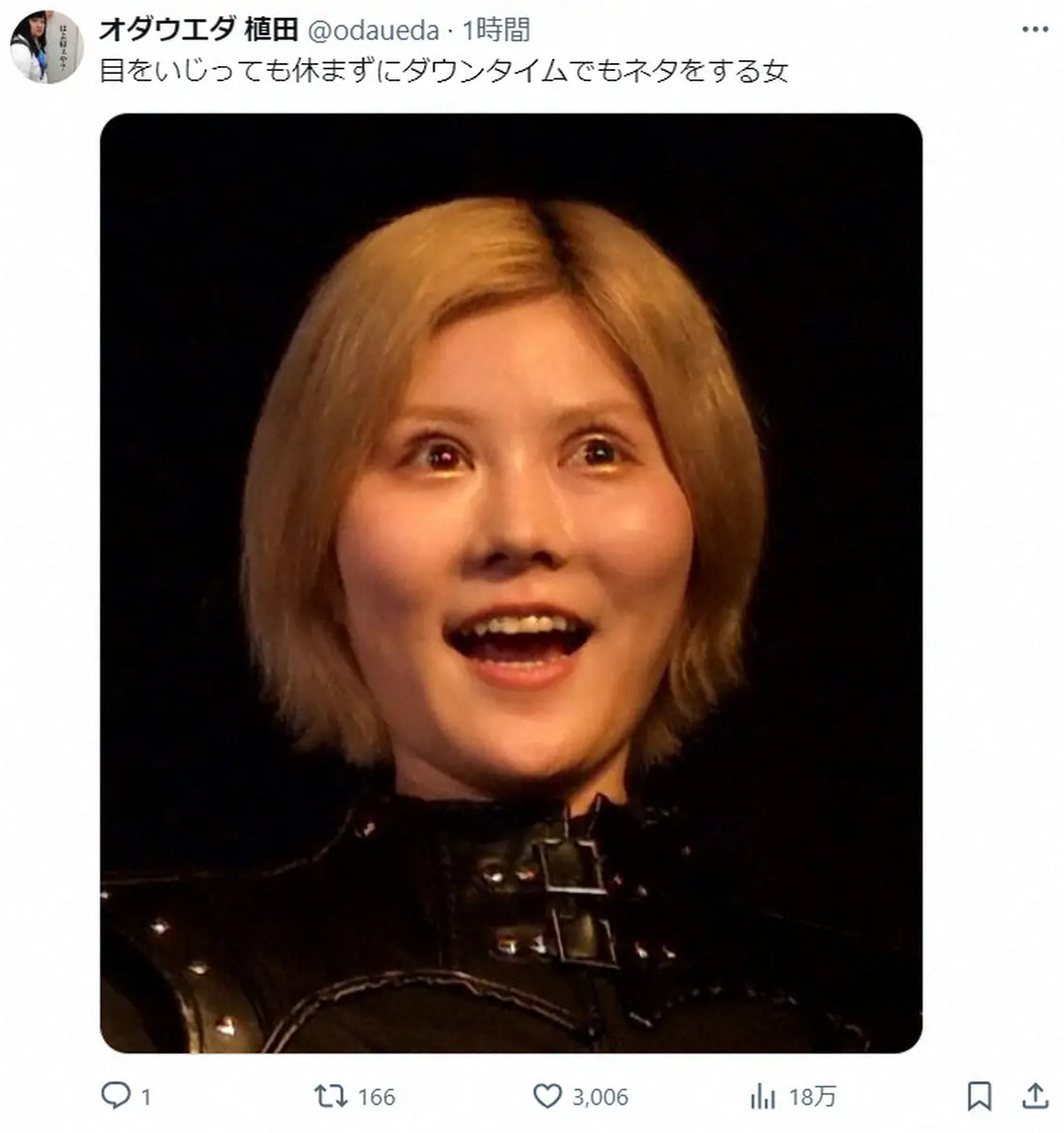This screenshot has height=1133, width=1064.
Task: Open the three-dot more options menu
Action: pyautogui.click(x=1036, y=29)
